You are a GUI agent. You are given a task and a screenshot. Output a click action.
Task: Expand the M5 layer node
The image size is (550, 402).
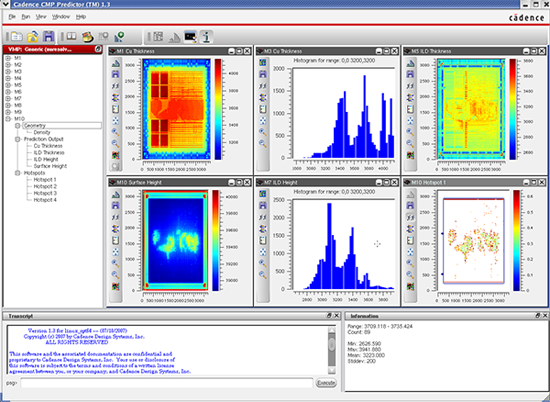[8, 85]
